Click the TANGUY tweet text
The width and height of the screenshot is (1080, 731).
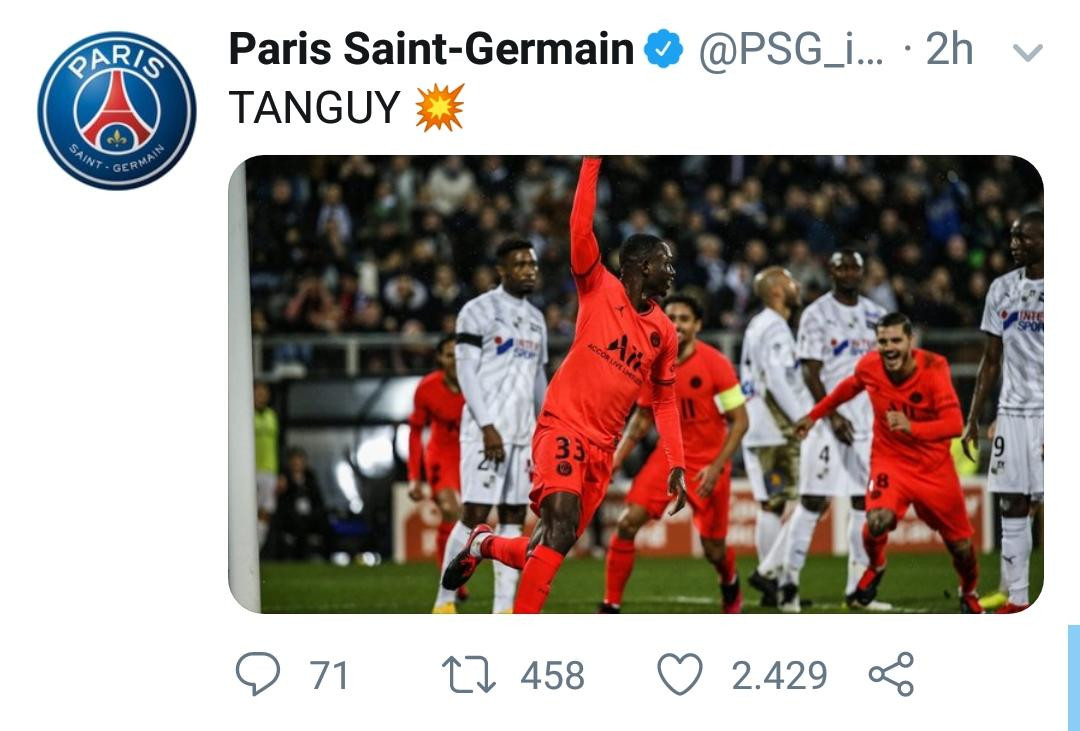[315, 107]
